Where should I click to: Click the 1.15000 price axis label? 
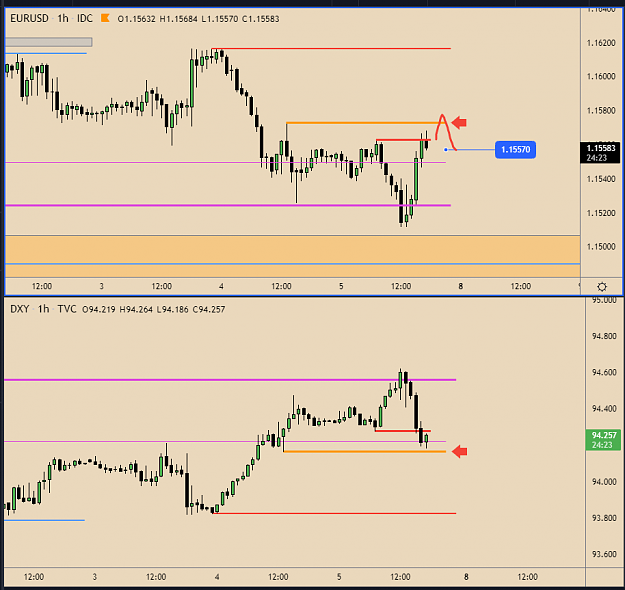tap(601, 247)
